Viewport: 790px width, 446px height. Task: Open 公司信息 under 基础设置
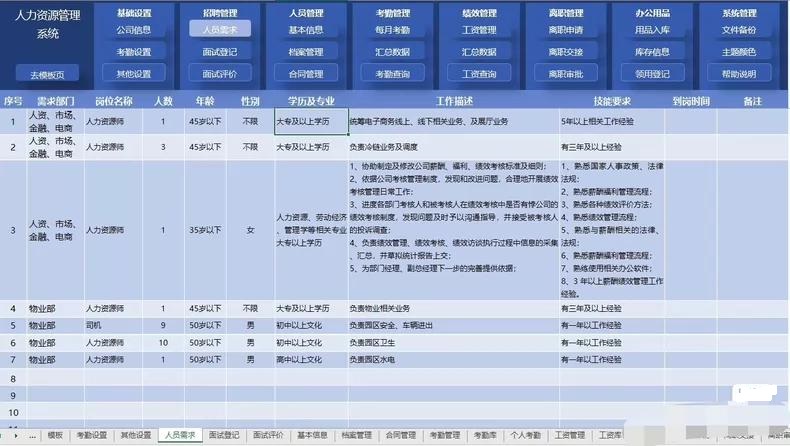click(x=134, y=30)
